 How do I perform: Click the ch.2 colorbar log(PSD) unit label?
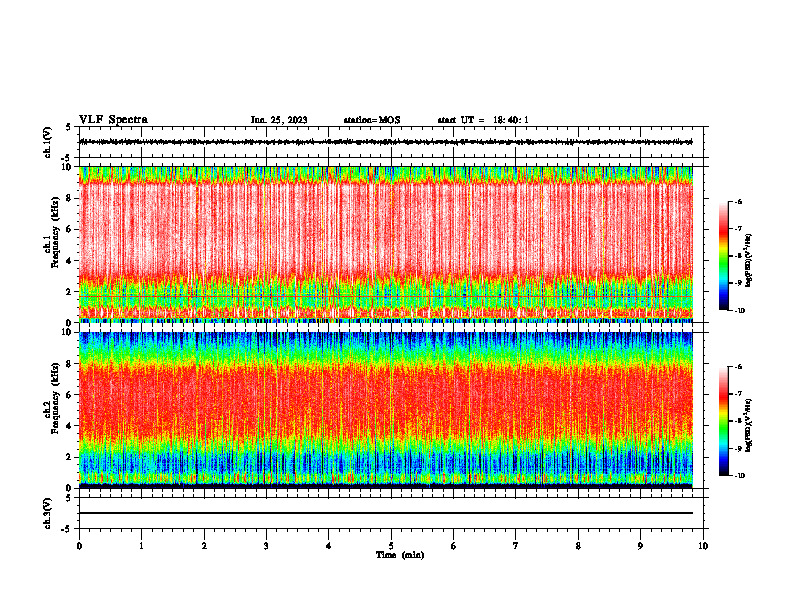(x=748, y=425)
